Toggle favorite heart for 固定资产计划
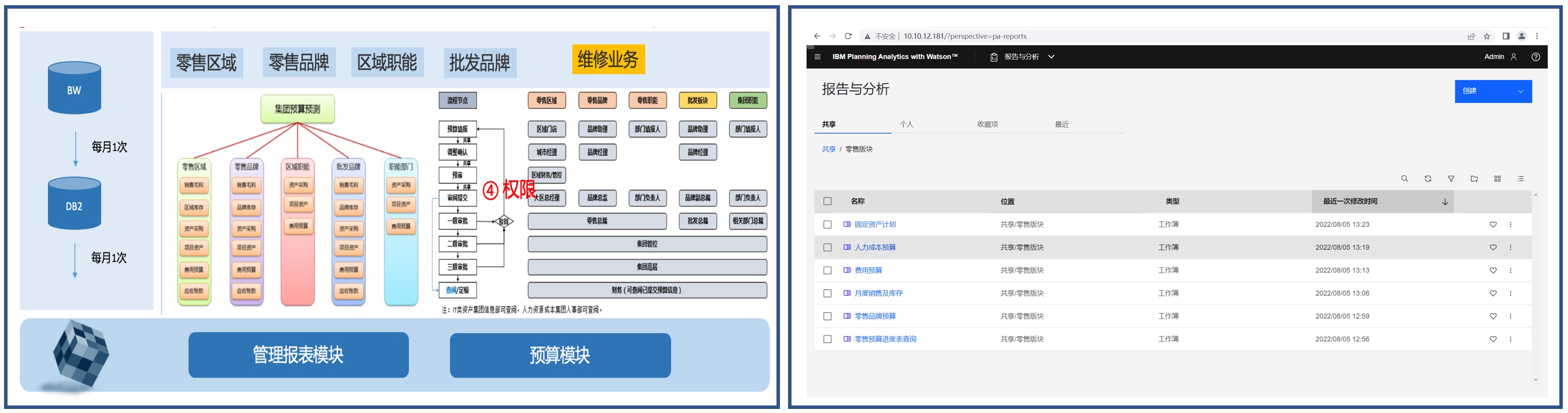 pyautogui.click(x=1493, y=225)
